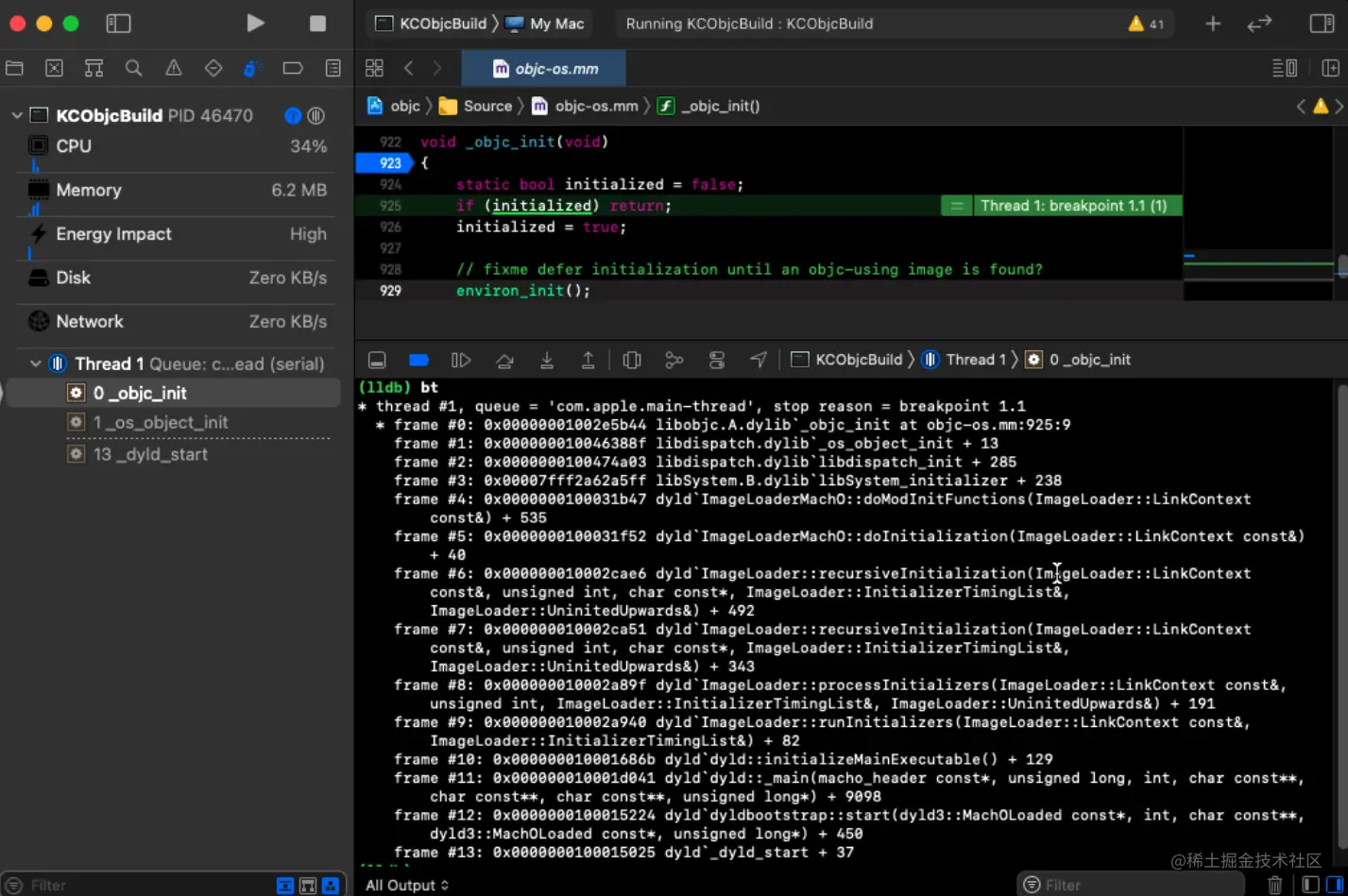The height and width of the screenshot is (896, 1348).
Task: Open the Issue navigator tab
Action: [x=174, y=68]
